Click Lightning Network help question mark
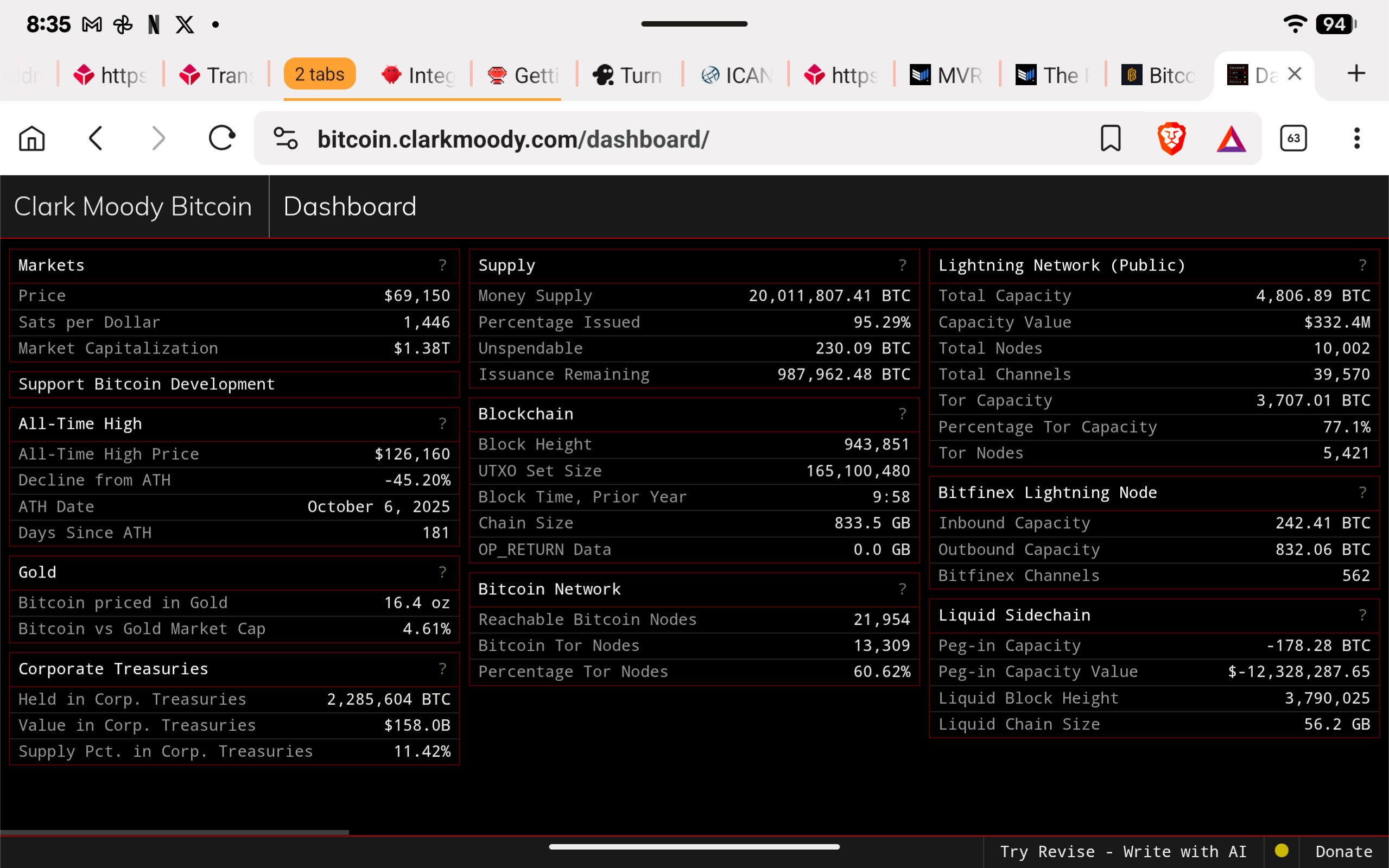The width and height of the screenshot is (1389, 868). point(1363,265)
